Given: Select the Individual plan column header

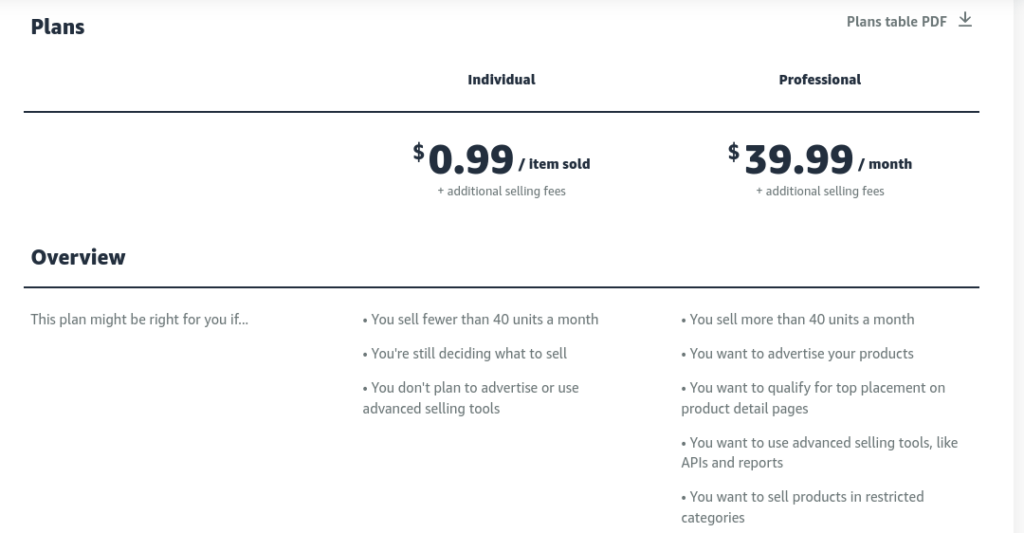Looking at the screenshot, I should click(x=502, y=80).
